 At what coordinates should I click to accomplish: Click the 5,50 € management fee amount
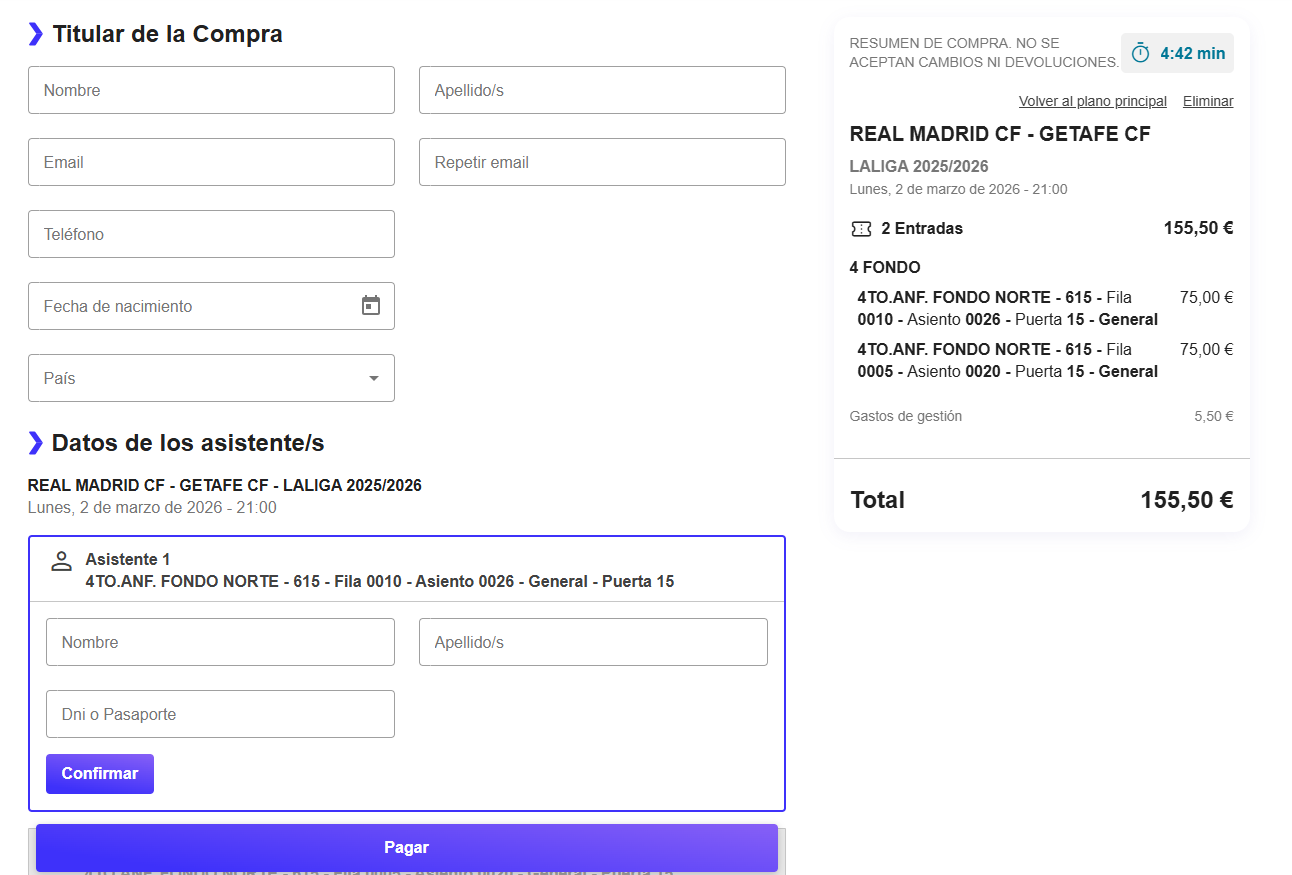(x=1214, y=416)
